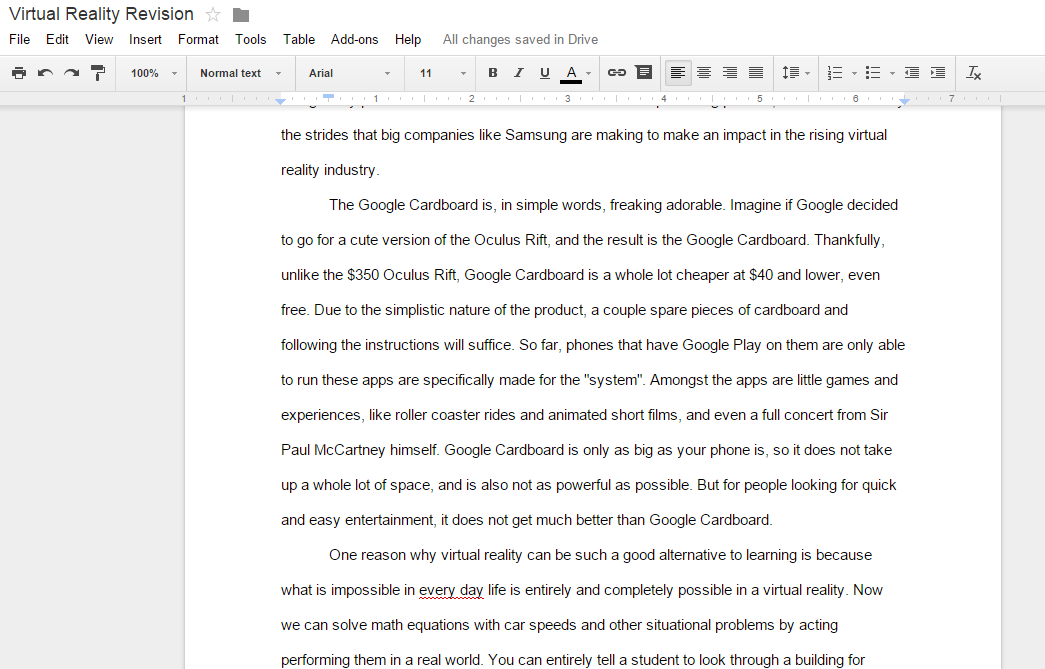The image size is (1045, 669).
Task: Open the Insert menu
Action: (x=145, y=39)
